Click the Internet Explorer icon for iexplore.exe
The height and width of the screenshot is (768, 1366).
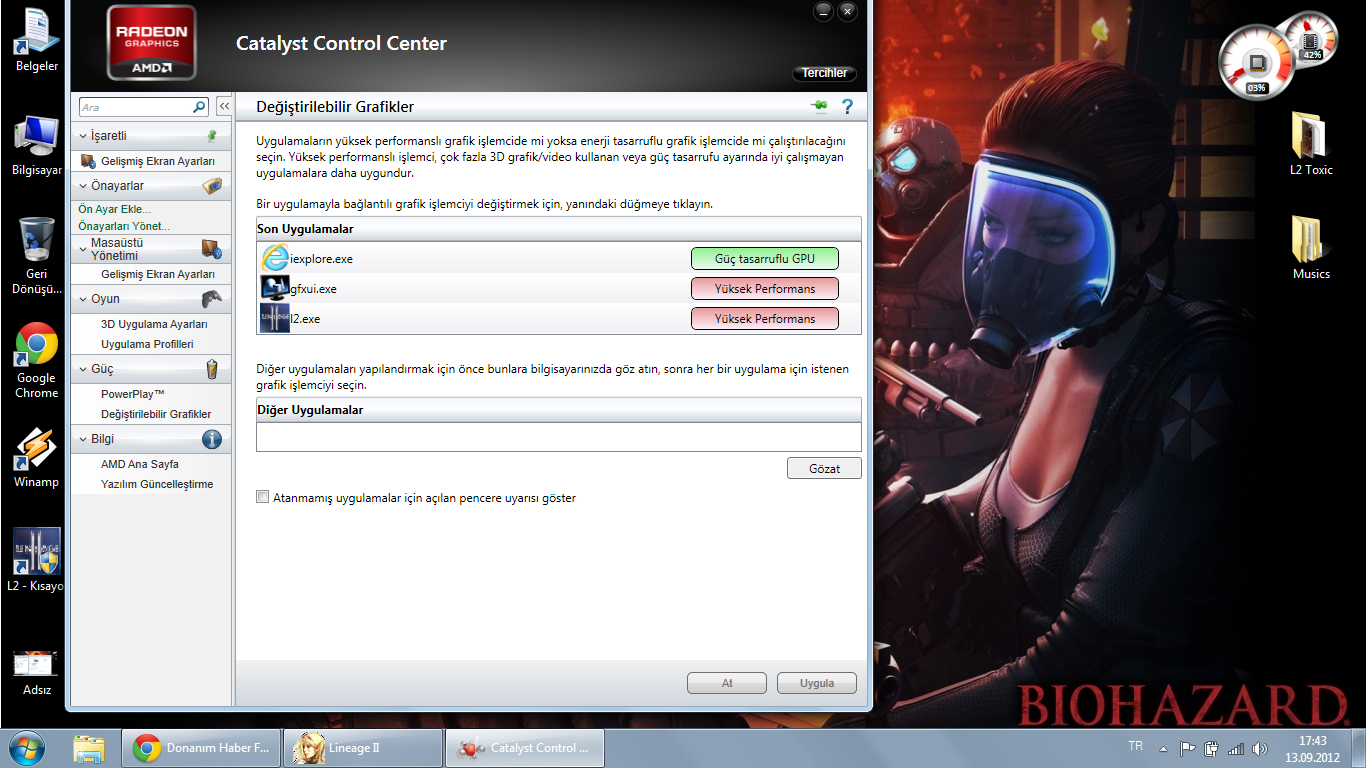(275, 259)
